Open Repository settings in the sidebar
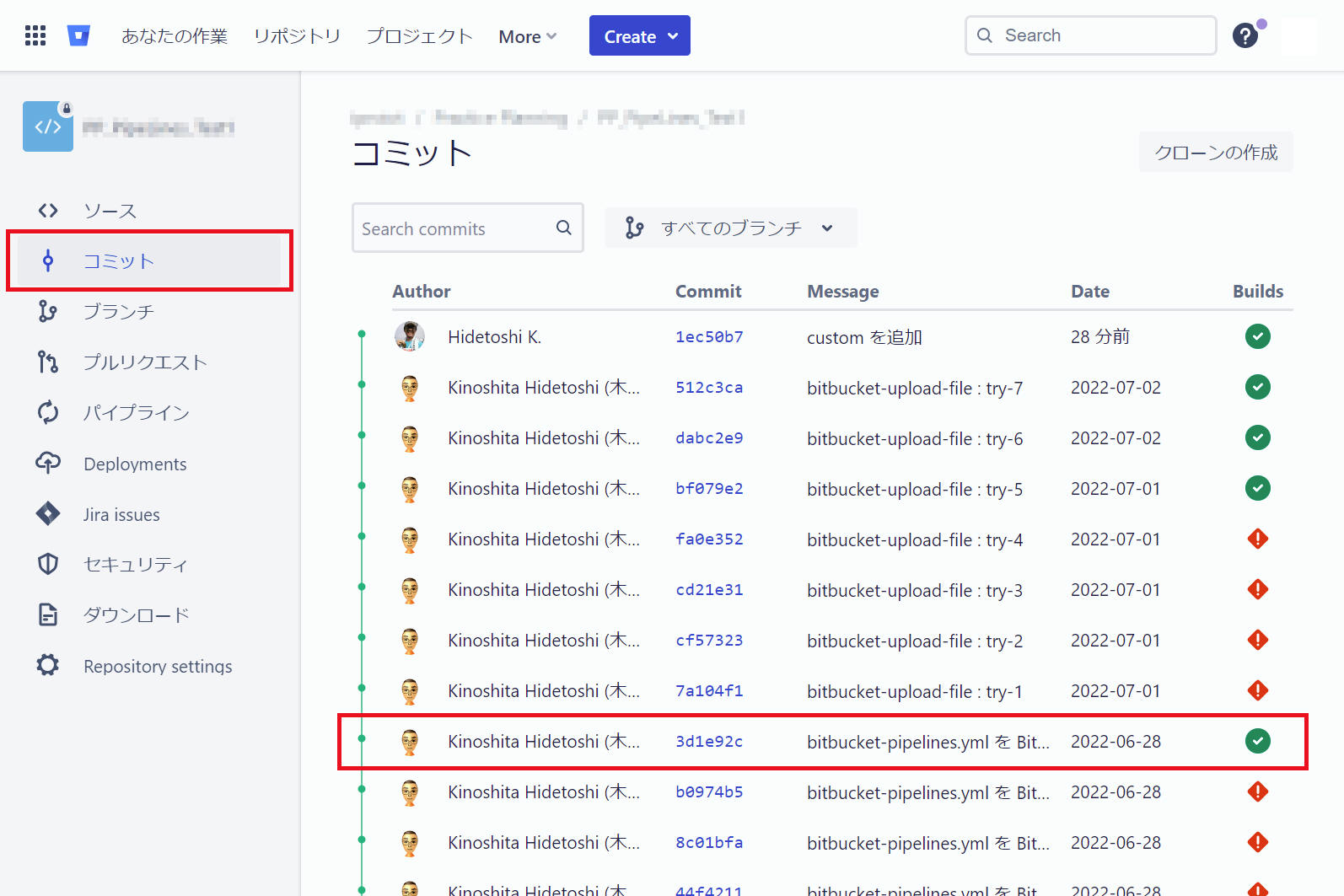Viewport: 1344px width, 896px height. tap(158, 666)
